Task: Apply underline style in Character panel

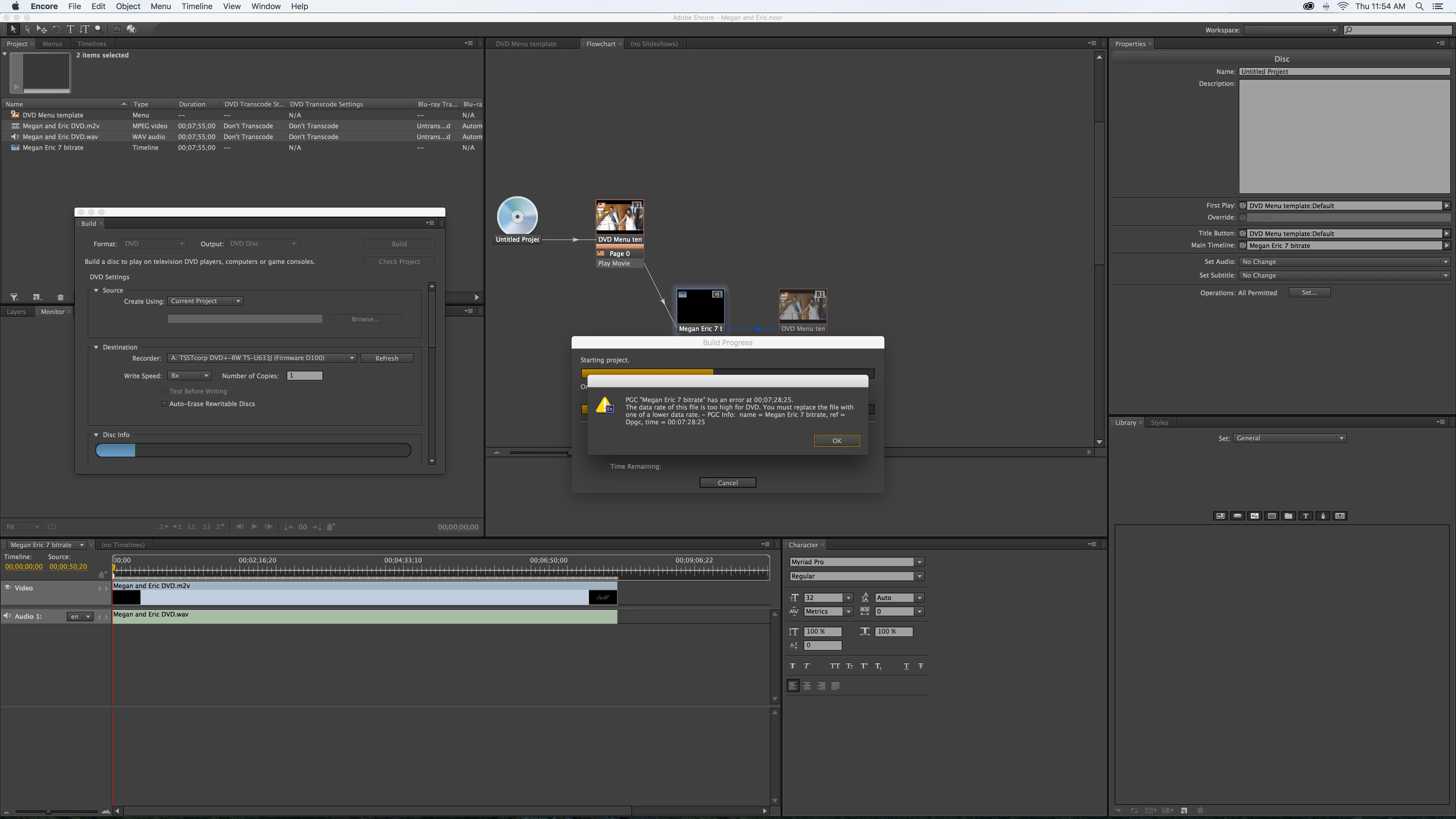Action: (x=906, y=666)
